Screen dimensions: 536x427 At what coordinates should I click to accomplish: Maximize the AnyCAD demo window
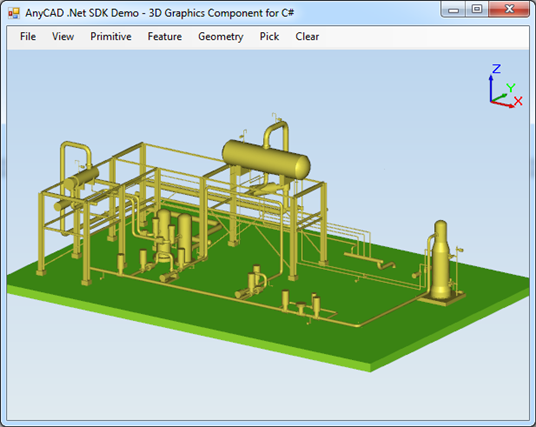tap(477, 10)
